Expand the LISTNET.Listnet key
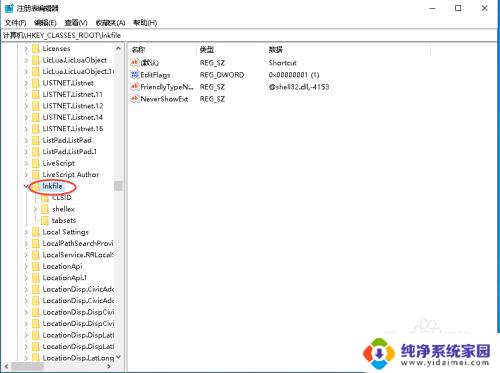500x373 pixels. pyautogui.click(x=26, y=83)
